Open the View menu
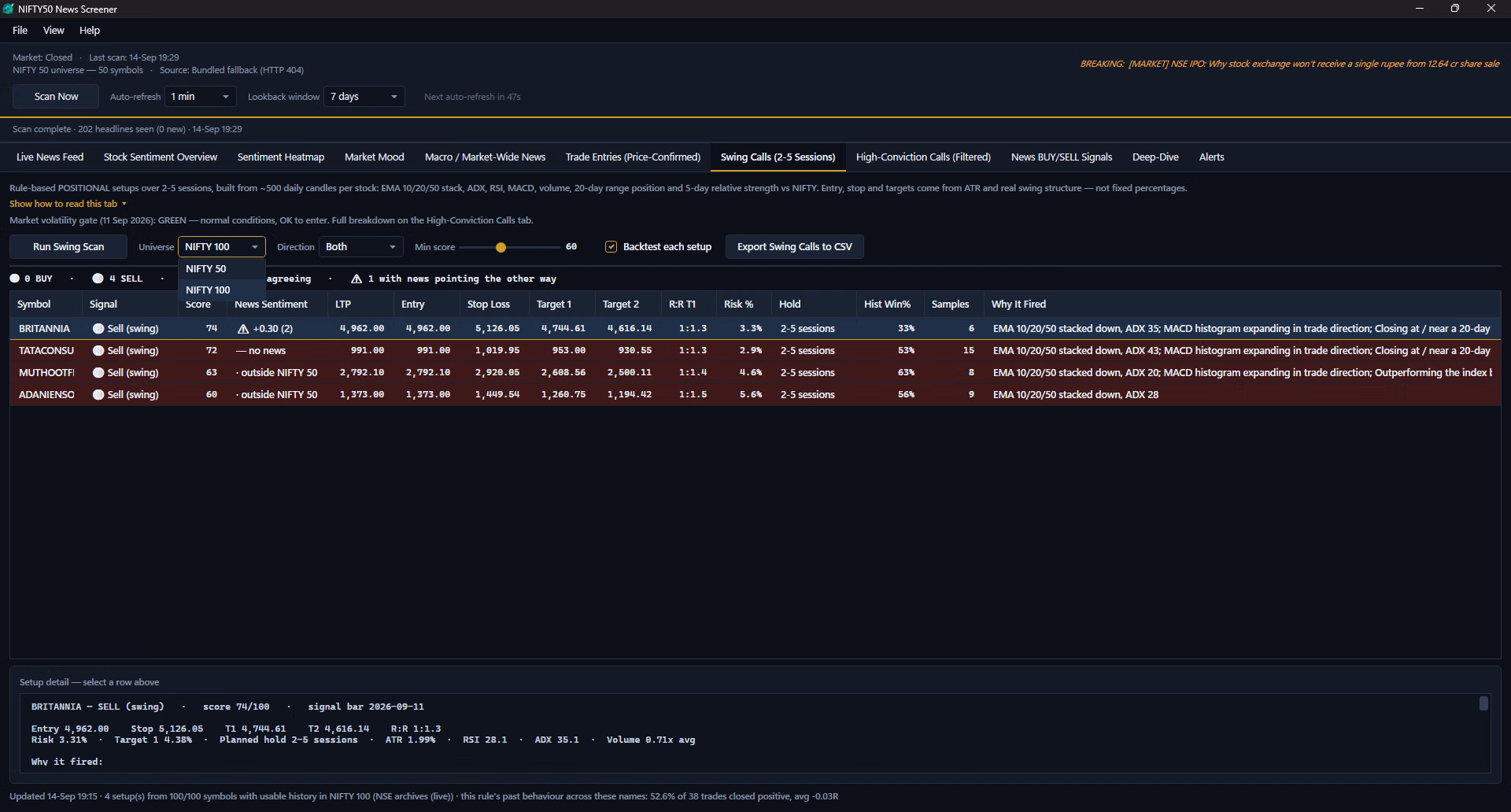Screen dimensions: 1511x812 (x=54, y=30)
